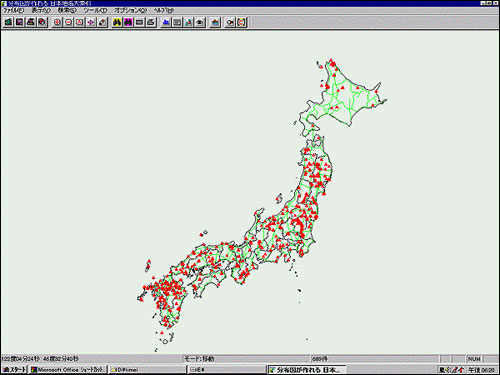
Task: Open the 検索(S) menu
Action: coord(67,10)
